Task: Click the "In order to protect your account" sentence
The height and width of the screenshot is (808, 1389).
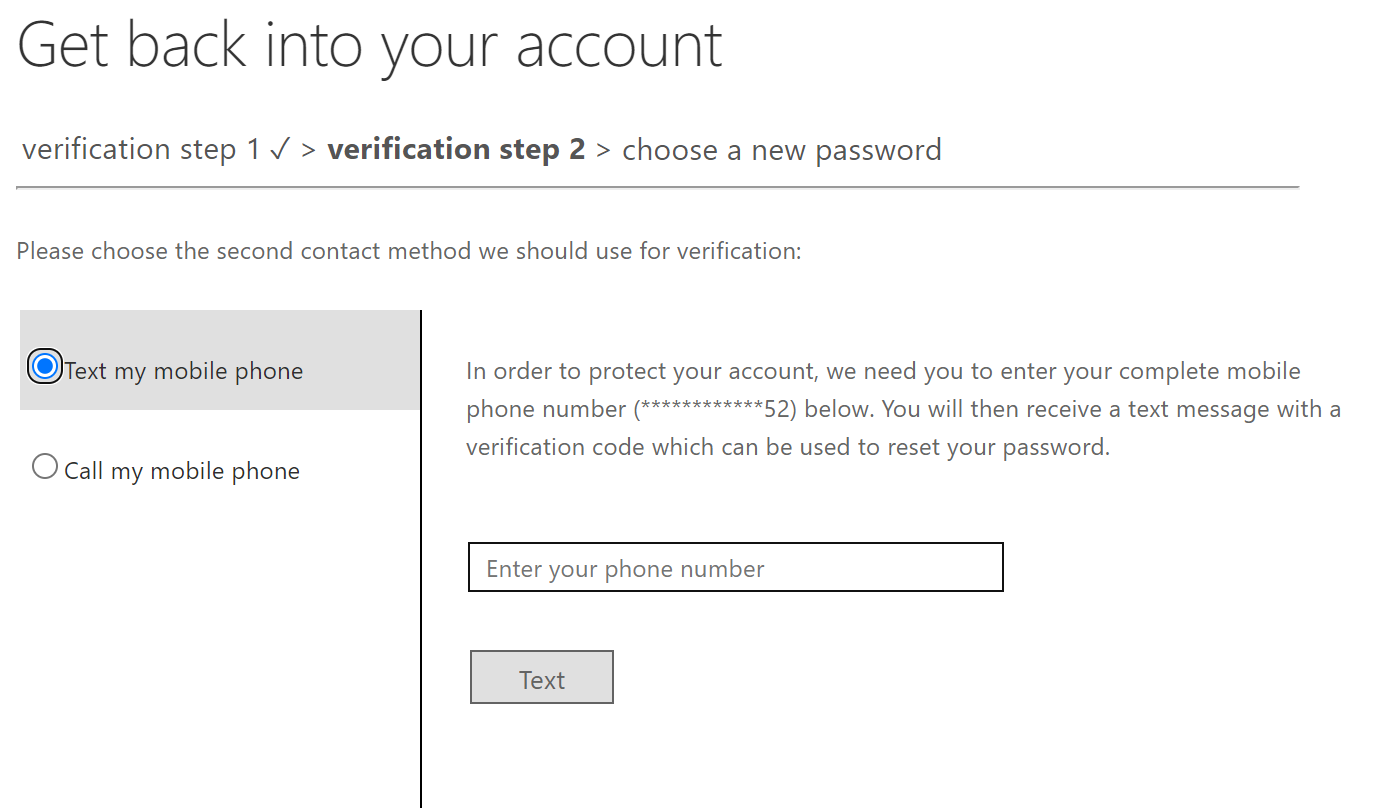Action: click(640, 372)
